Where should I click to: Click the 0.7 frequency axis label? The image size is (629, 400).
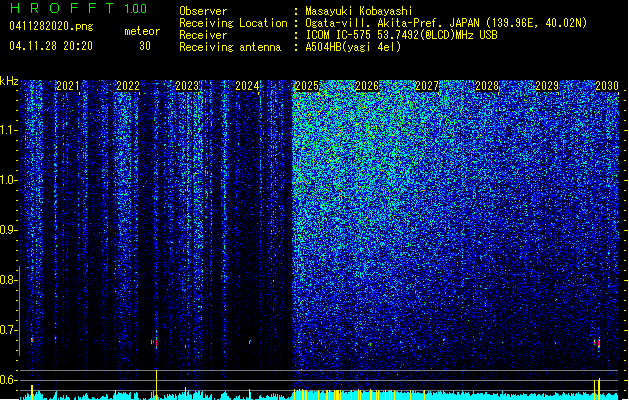9,330
